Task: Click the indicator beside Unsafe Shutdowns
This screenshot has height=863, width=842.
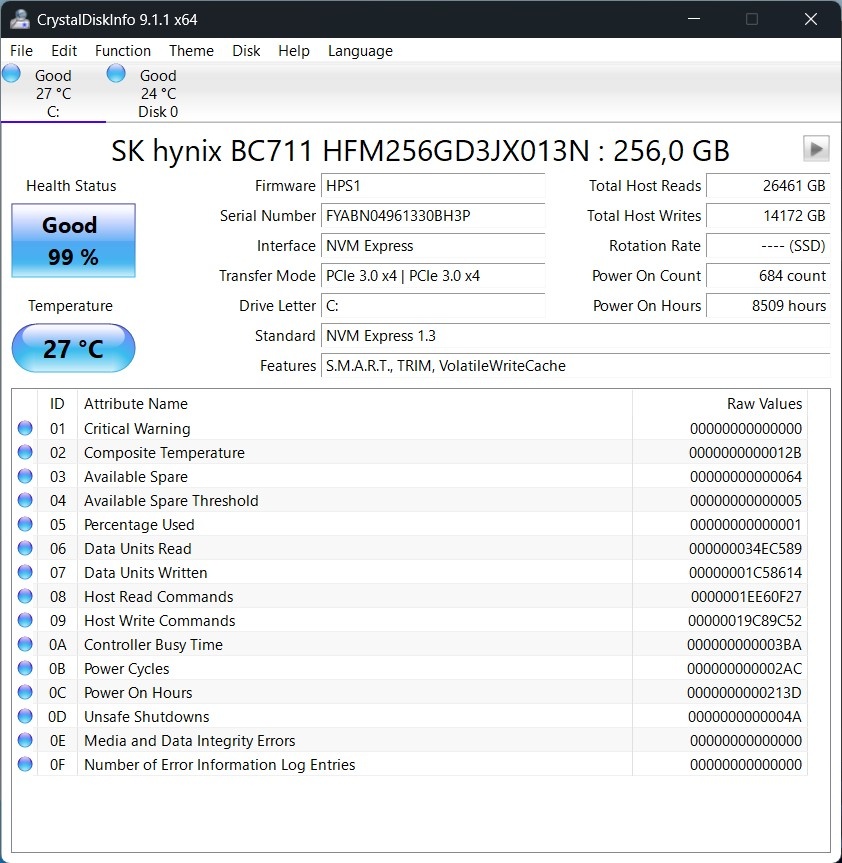Action: [x=24, y=716]
